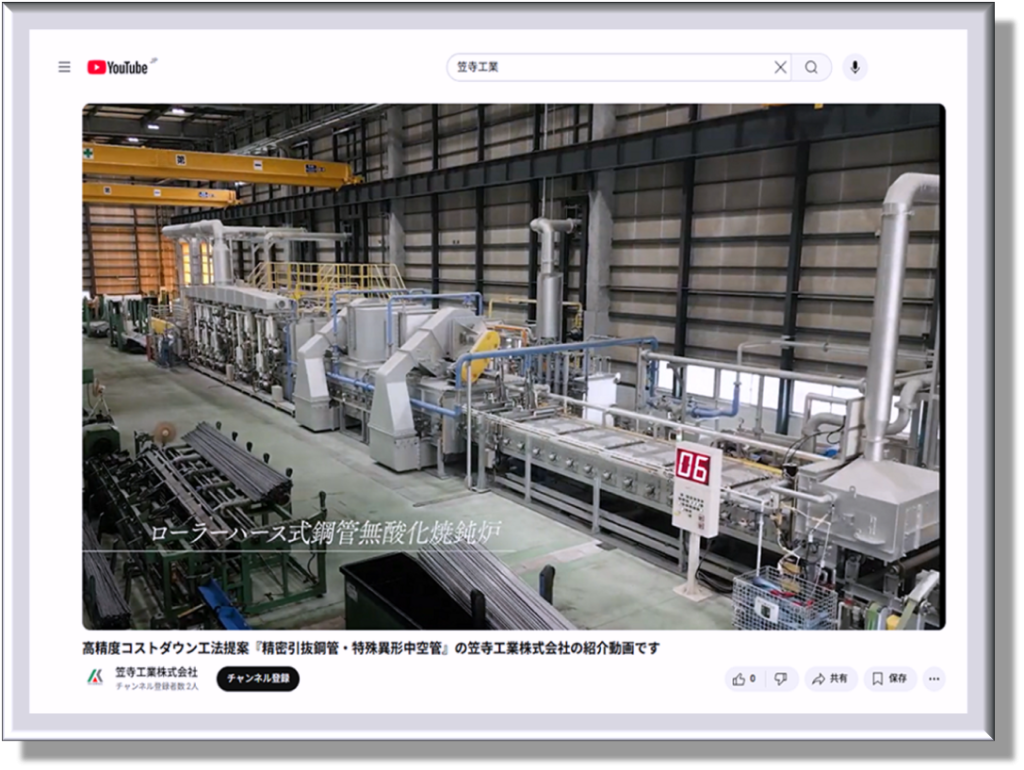Start voice search with the microphone

pos(854,67)
